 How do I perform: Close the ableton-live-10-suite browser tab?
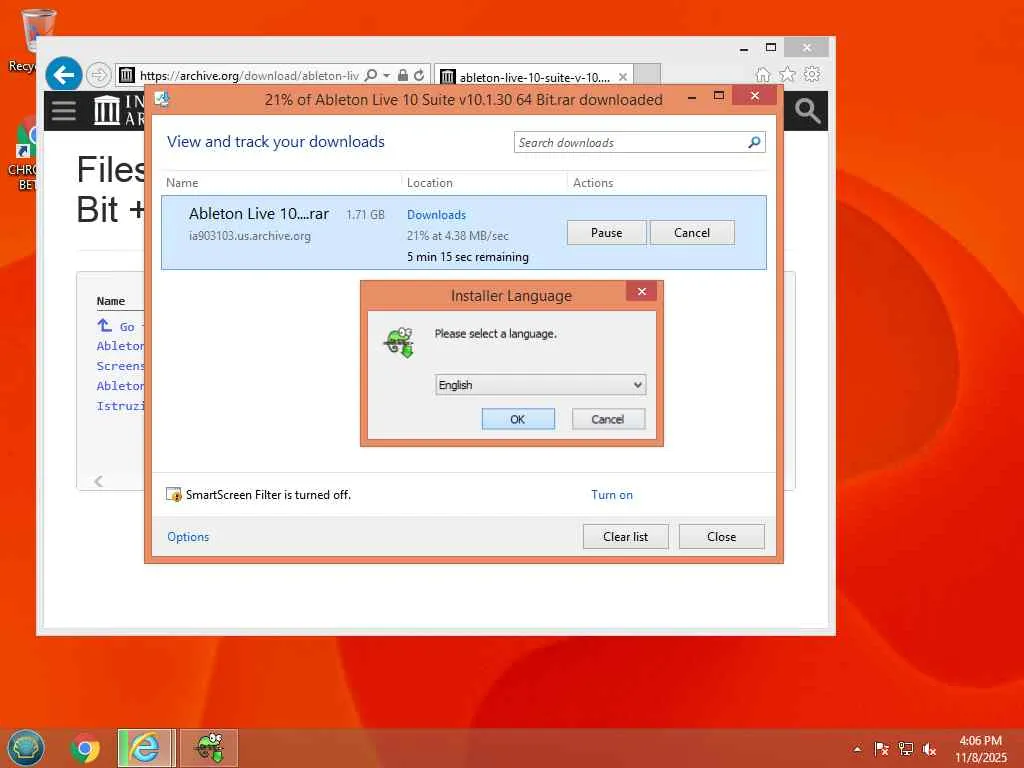coord(623,77)
